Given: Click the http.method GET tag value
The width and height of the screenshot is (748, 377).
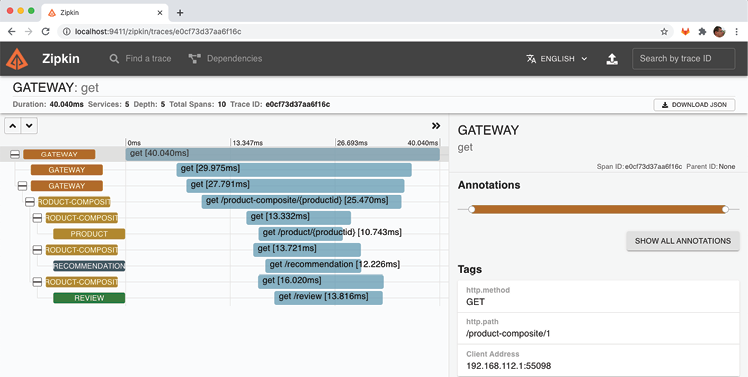Looking at the screenshot, I should pos(476,302).
